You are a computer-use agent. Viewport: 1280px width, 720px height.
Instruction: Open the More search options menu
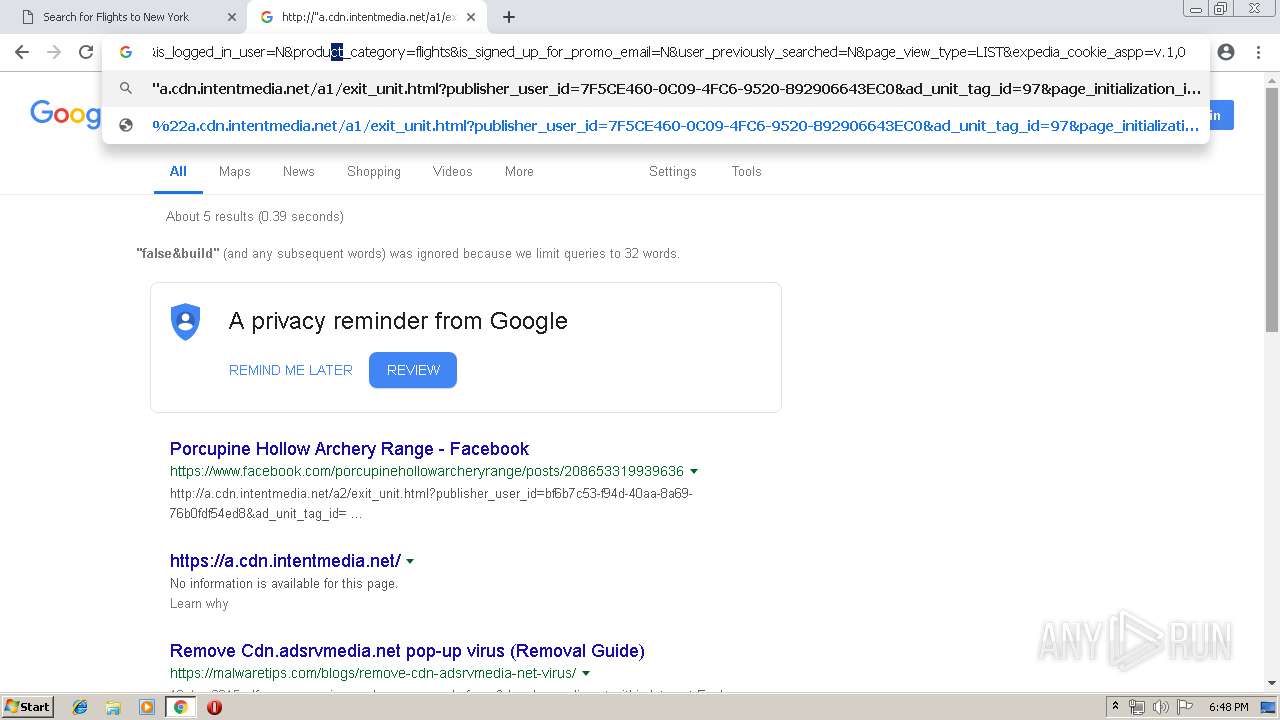pyautogui.click(x=519, y=172)
